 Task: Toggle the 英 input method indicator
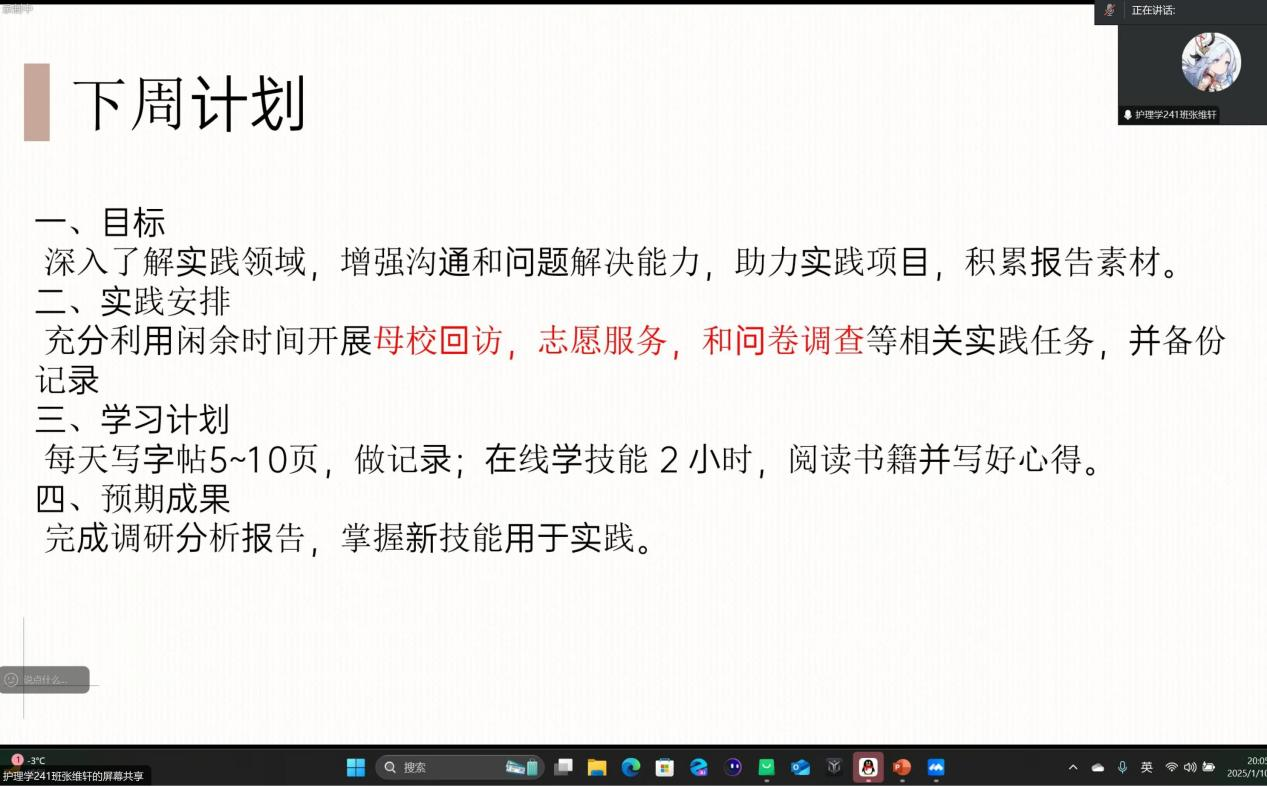1146,767
